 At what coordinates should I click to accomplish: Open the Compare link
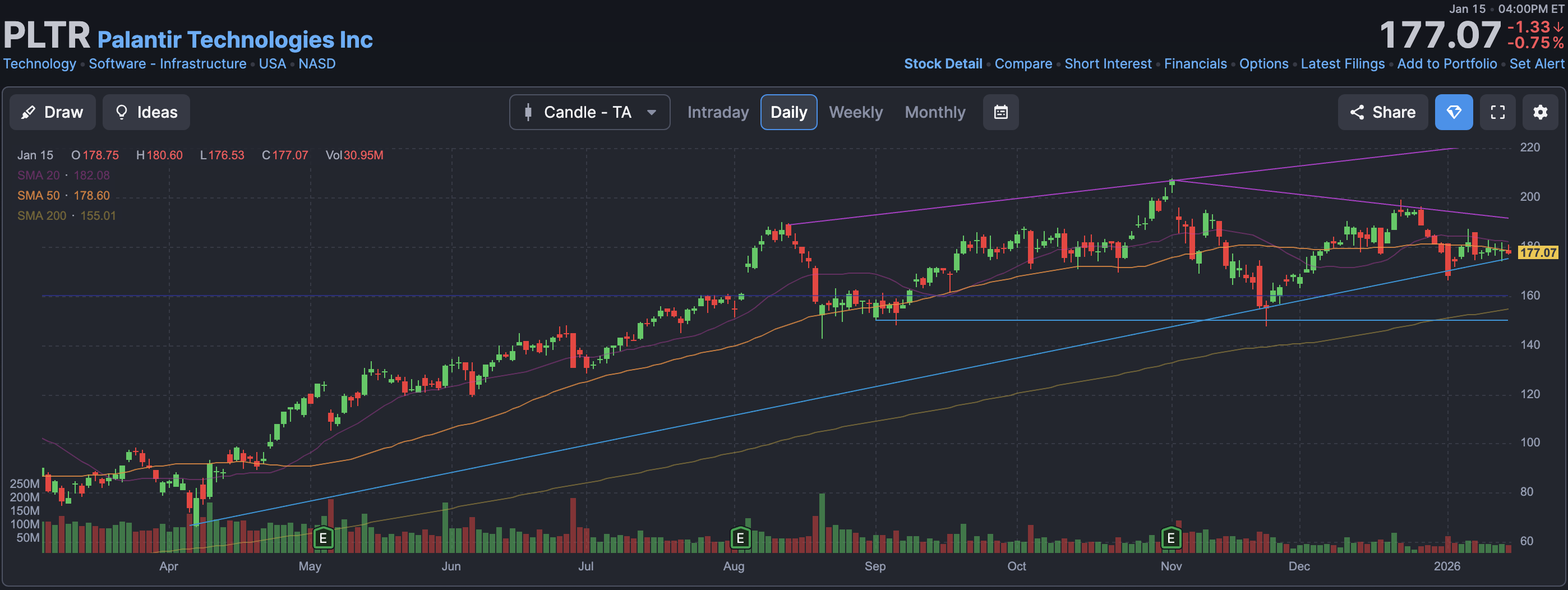(1023, 63)
